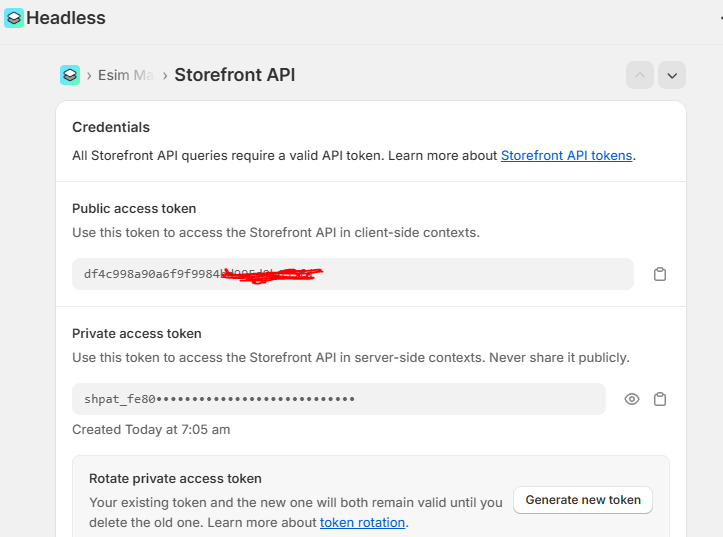Viewport: 723px width, 537px height.
Task: Go to previous item using up chevron
Action: point(640,75)
